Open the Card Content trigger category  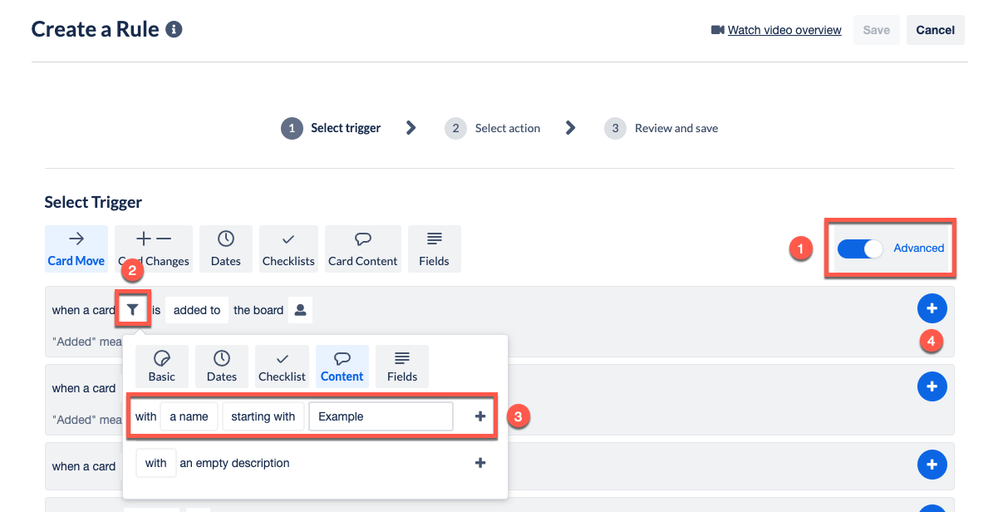(363, 248)
